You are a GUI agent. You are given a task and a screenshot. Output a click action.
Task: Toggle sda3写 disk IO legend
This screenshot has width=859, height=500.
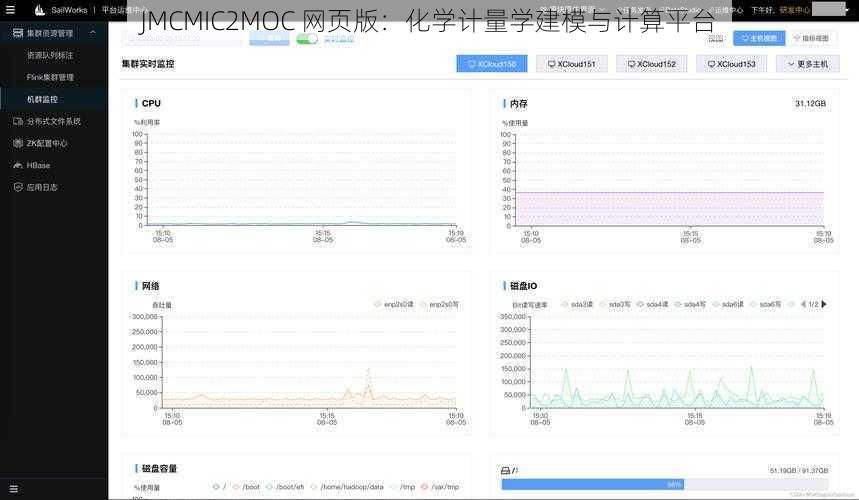(x=615, y=304)
